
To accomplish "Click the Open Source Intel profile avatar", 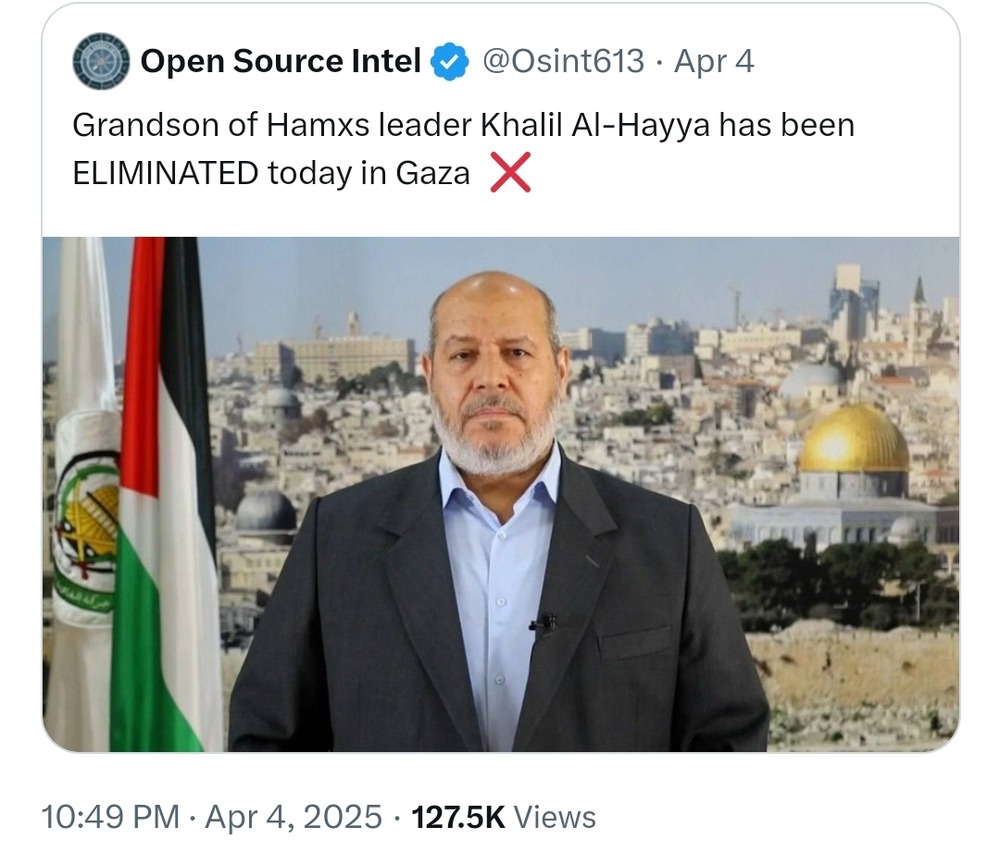I will tap(101, 62).
